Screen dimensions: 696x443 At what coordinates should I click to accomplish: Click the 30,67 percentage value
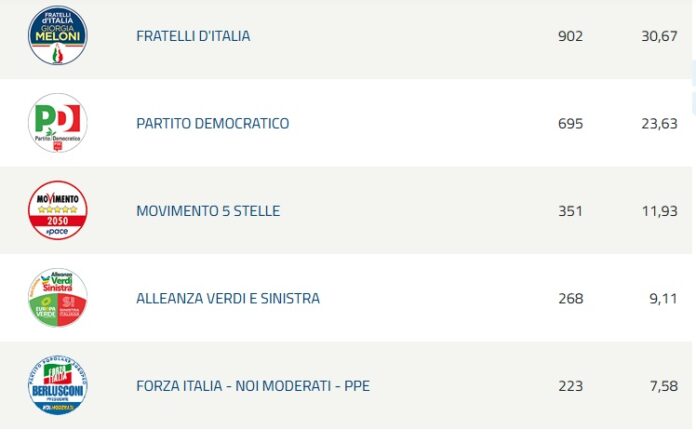654,36
